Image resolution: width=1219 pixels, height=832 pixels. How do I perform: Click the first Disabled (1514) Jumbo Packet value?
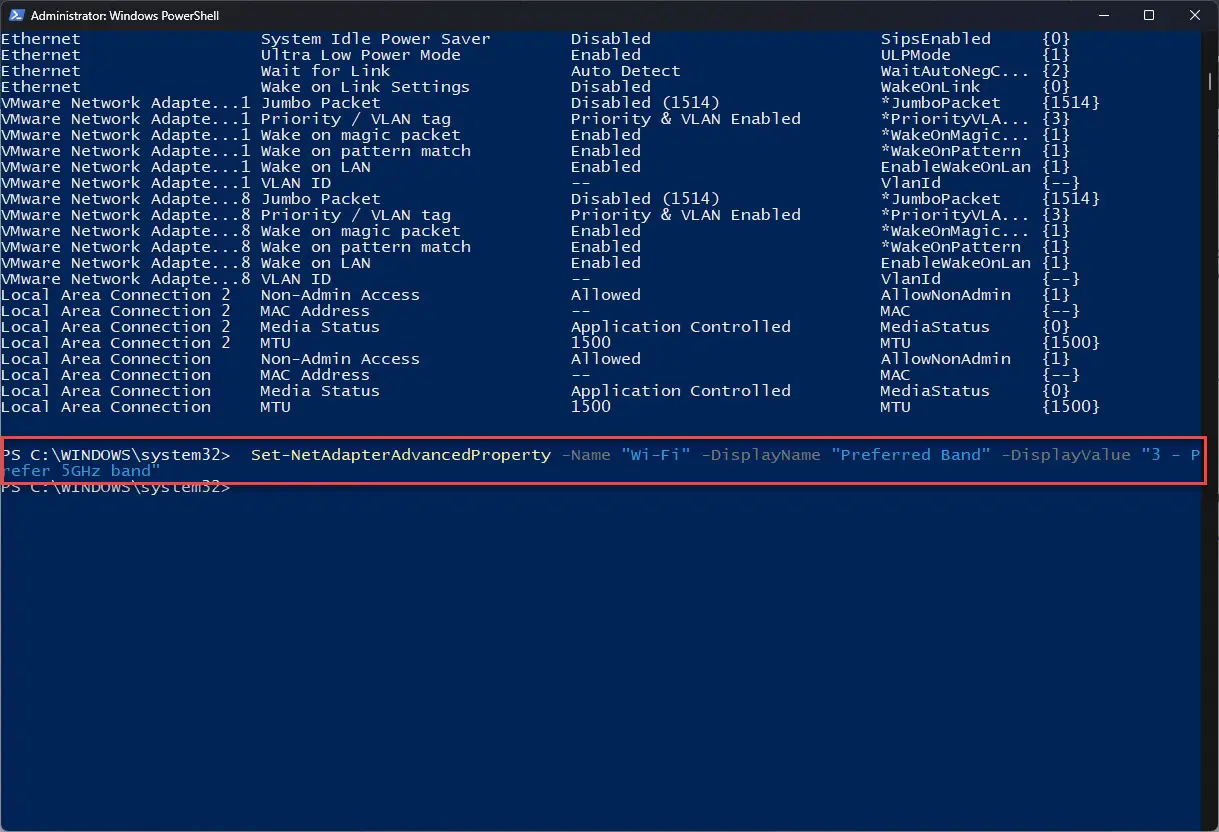pos(645,103)
